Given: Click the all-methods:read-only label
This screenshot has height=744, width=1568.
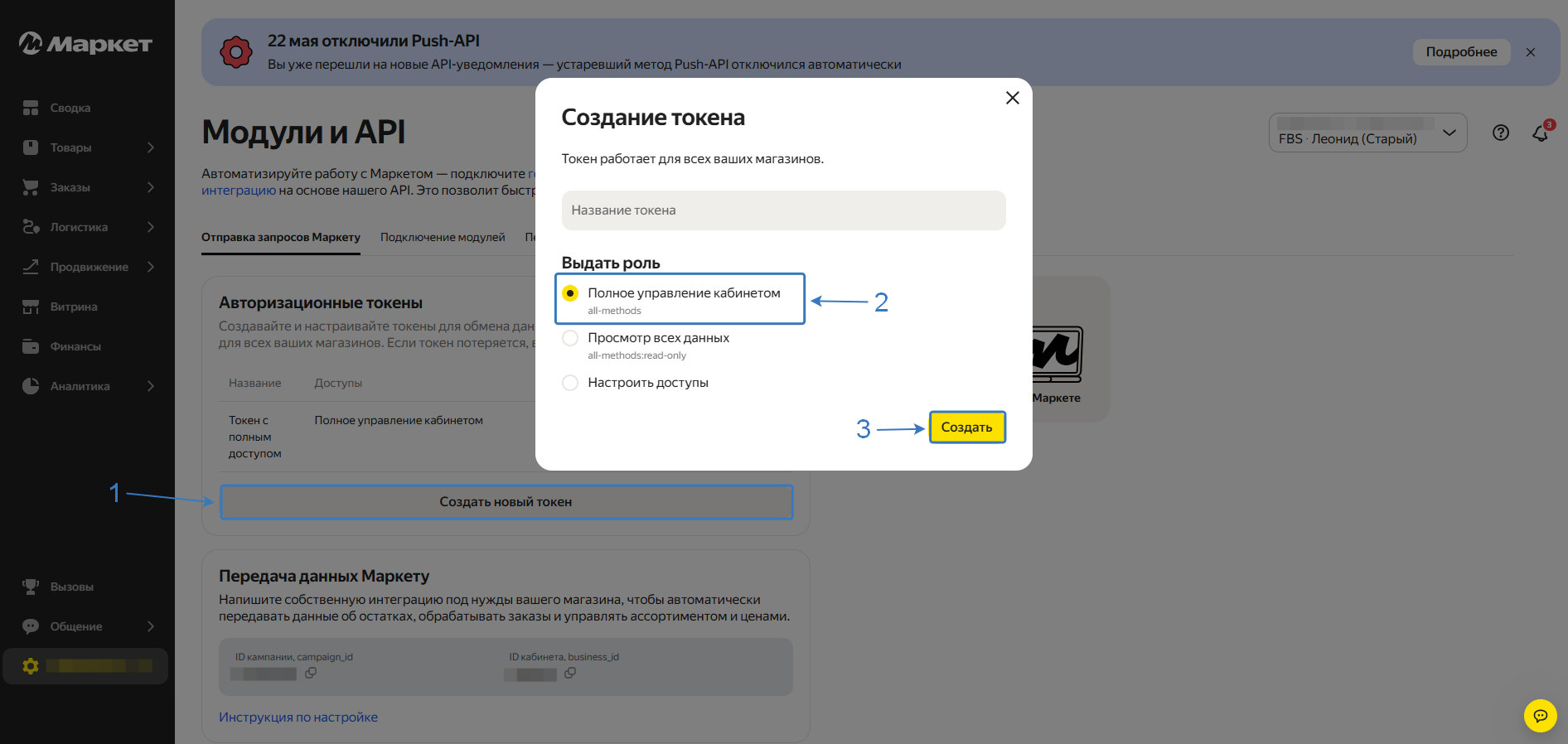Looking at the screenshot, I should [637, 355].
